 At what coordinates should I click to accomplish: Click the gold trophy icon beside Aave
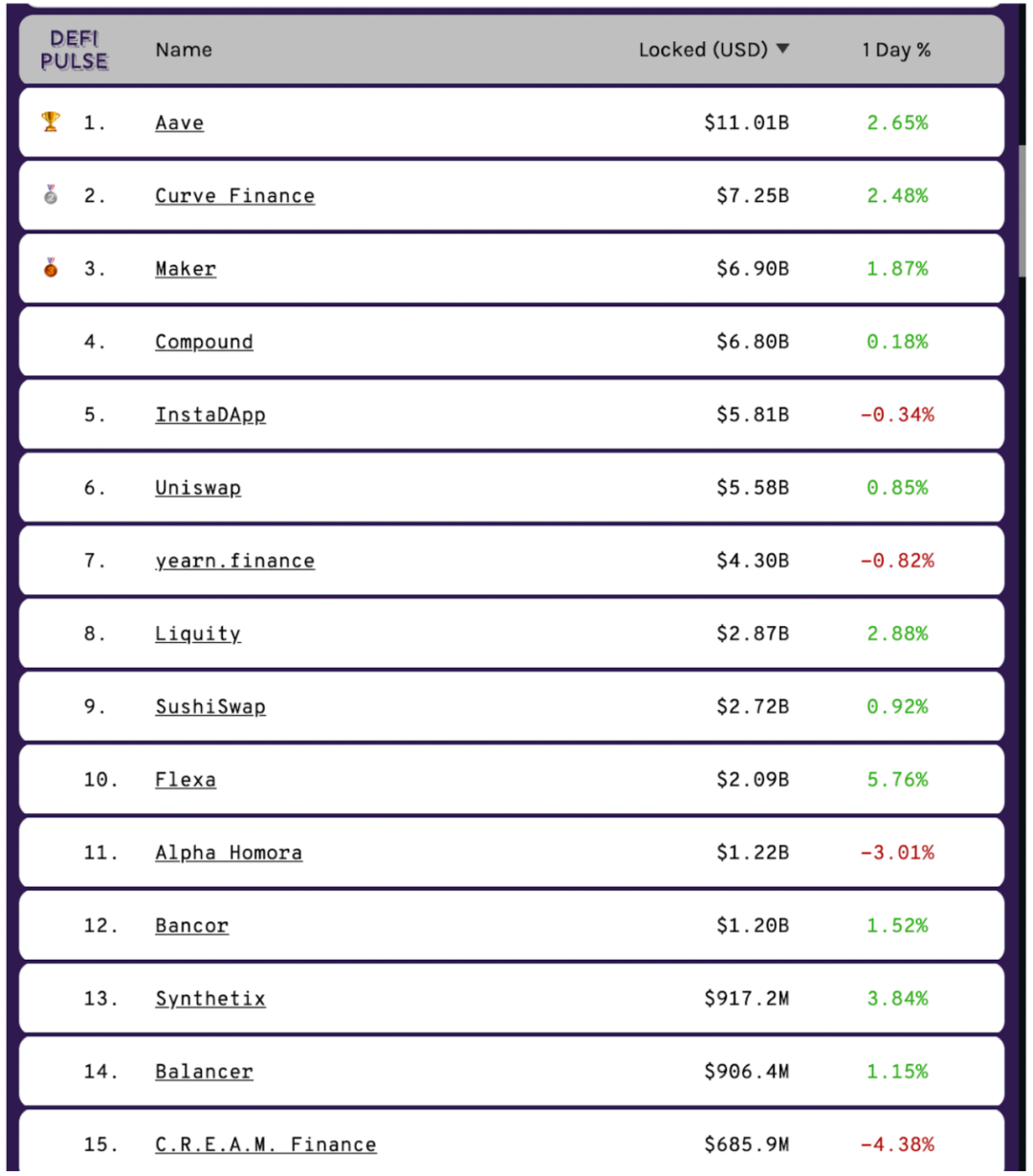(51, 122)
